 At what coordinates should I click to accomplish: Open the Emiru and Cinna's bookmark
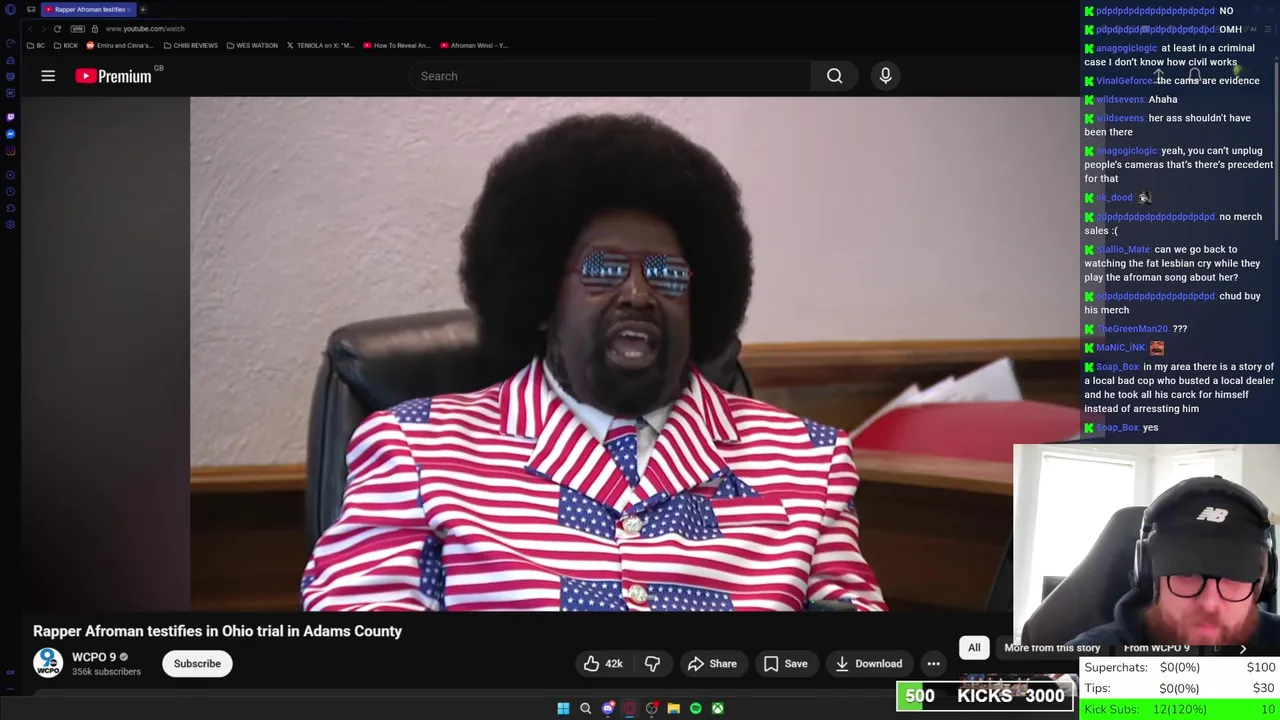pyautogui.click(x=120, y=45)
